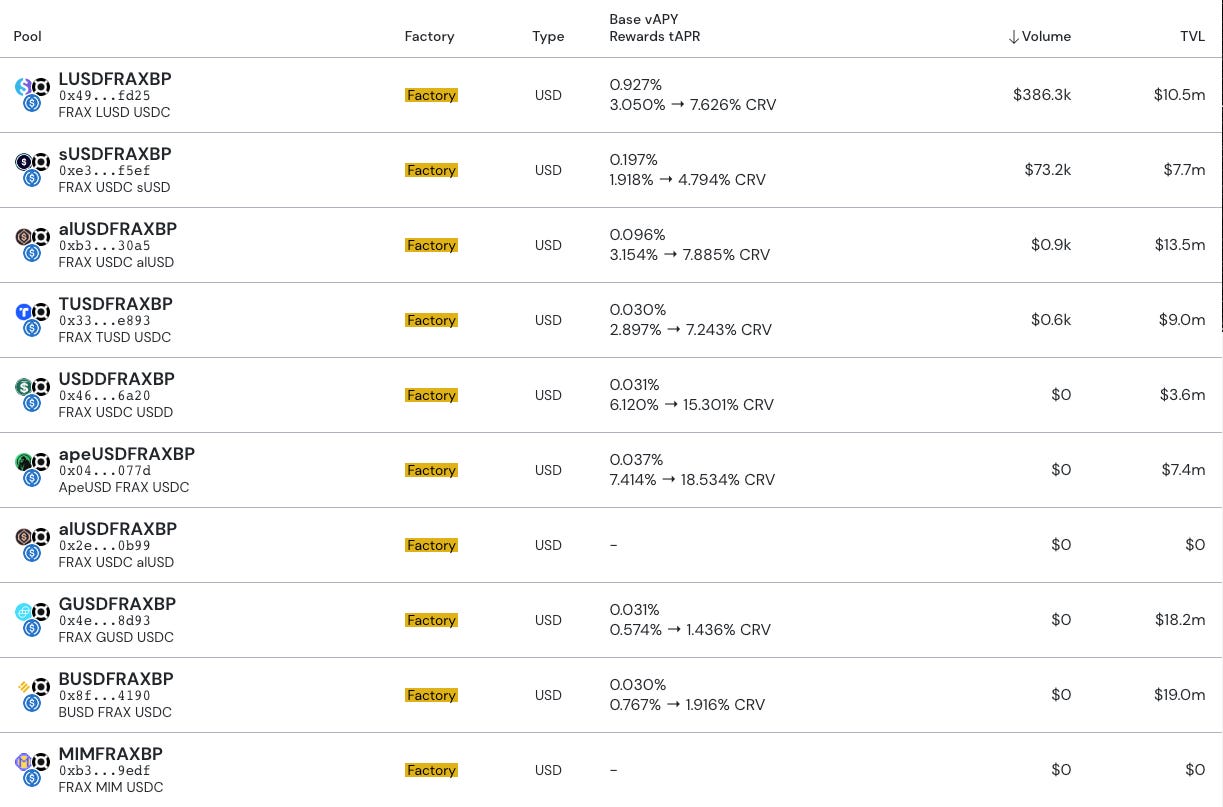Click the $7.7m TVL value
Viewport: 1223px width, 807px height.
pos(1184,170)
